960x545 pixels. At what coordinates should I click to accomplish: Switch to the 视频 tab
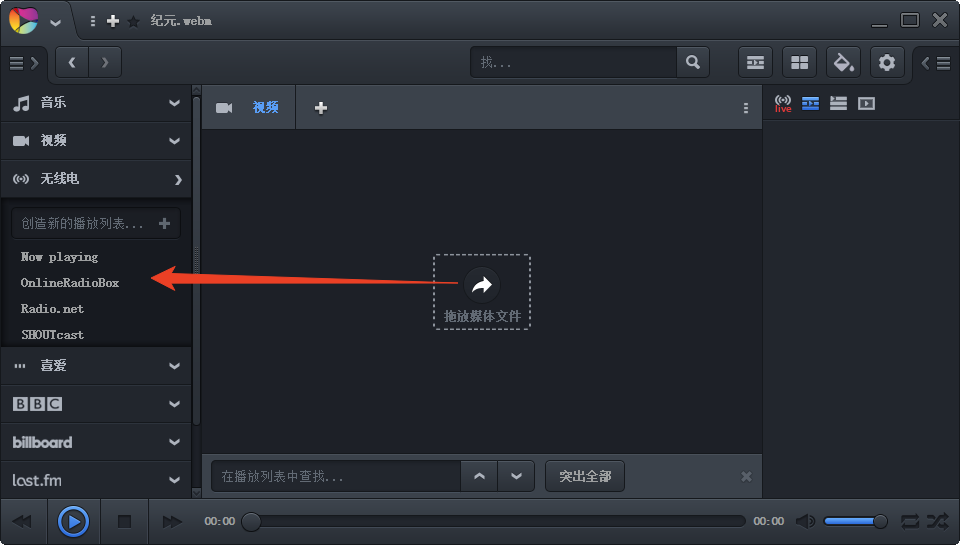[x=265, y=108]
